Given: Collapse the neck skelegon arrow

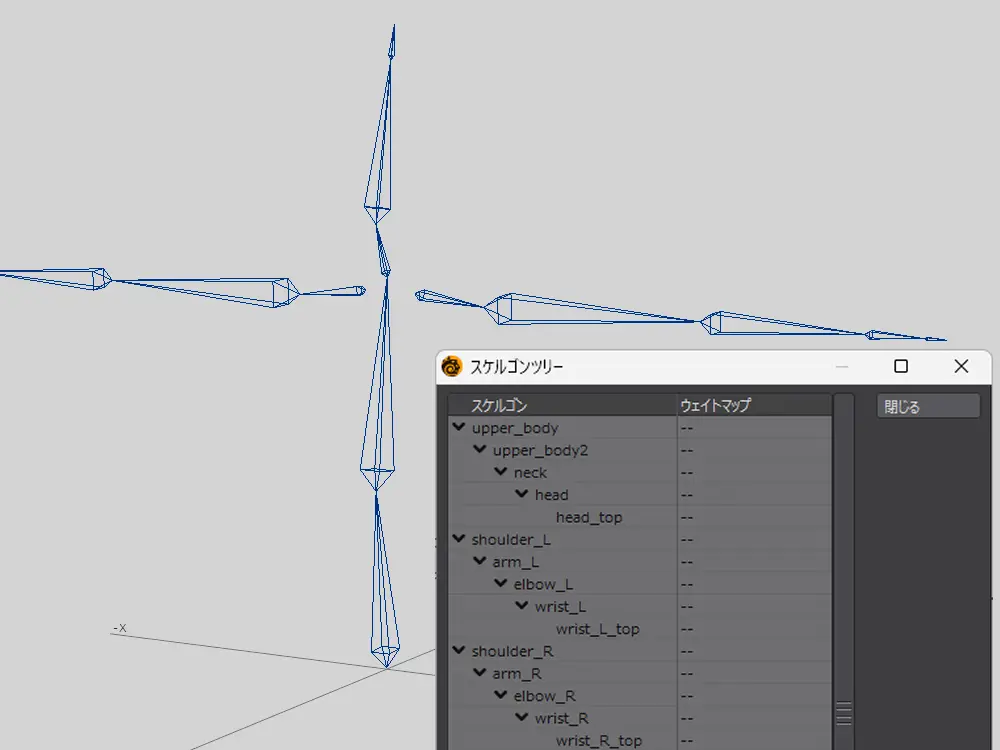Looking at the screenshot, I should pyautogui.click(x=501, y=471).
